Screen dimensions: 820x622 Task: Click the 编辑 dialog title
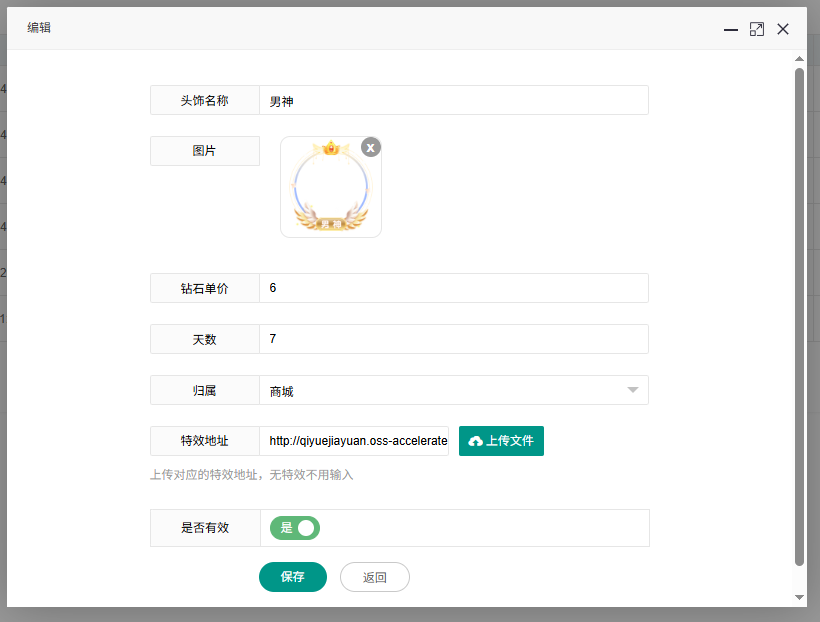pyautogui.click(x=39, y=28)
